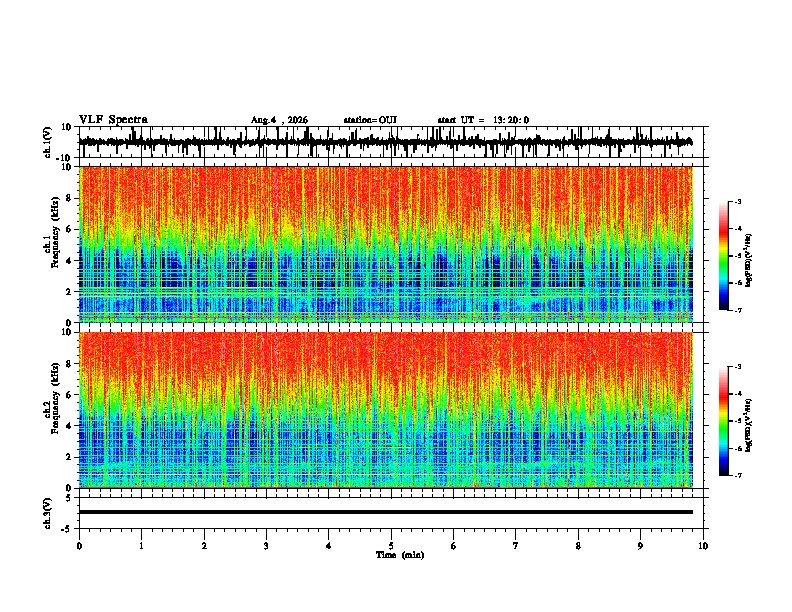Click the "1" tick on time axis
Viewport: 792px width, 612px height.
pos(141,546)
